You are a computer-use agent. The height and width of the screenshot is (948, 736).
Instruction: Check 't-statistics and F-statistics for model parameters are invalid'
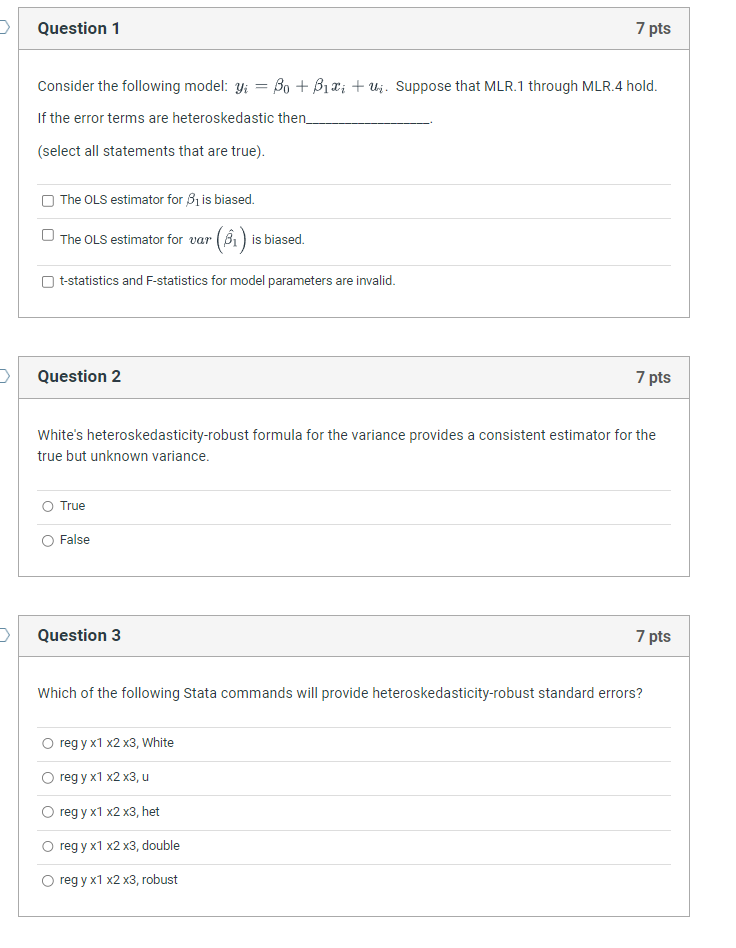point(47,281)
